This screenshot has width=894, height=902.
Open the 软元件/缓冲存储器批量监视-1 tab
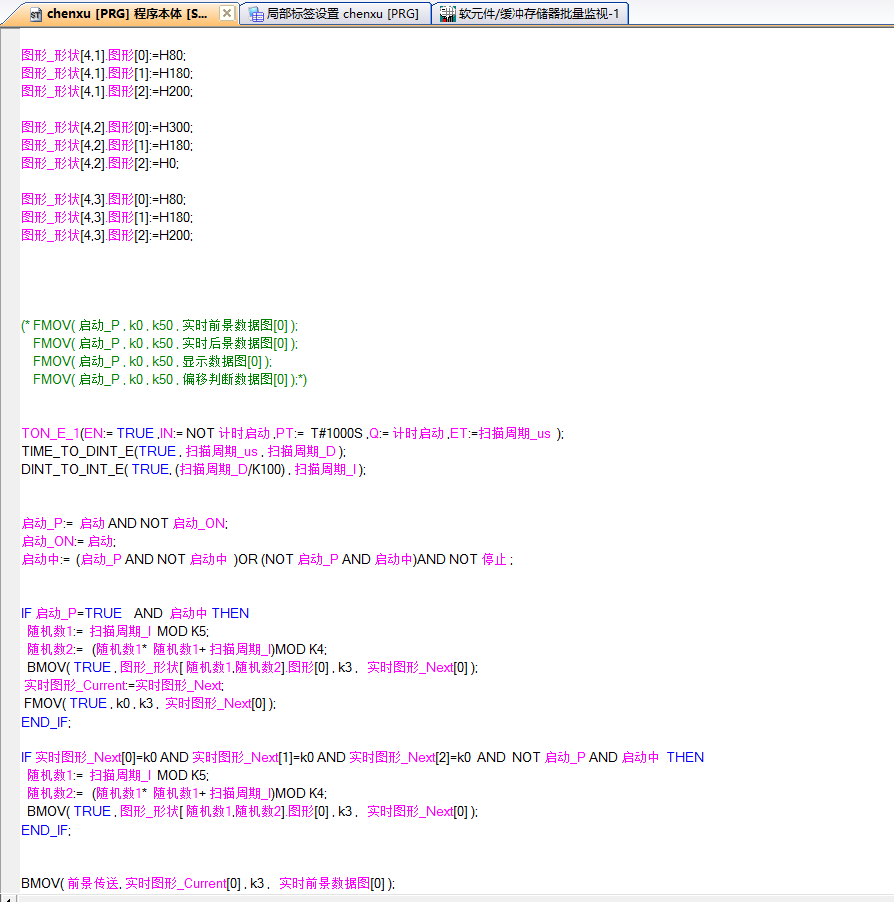tap(538, 14)
